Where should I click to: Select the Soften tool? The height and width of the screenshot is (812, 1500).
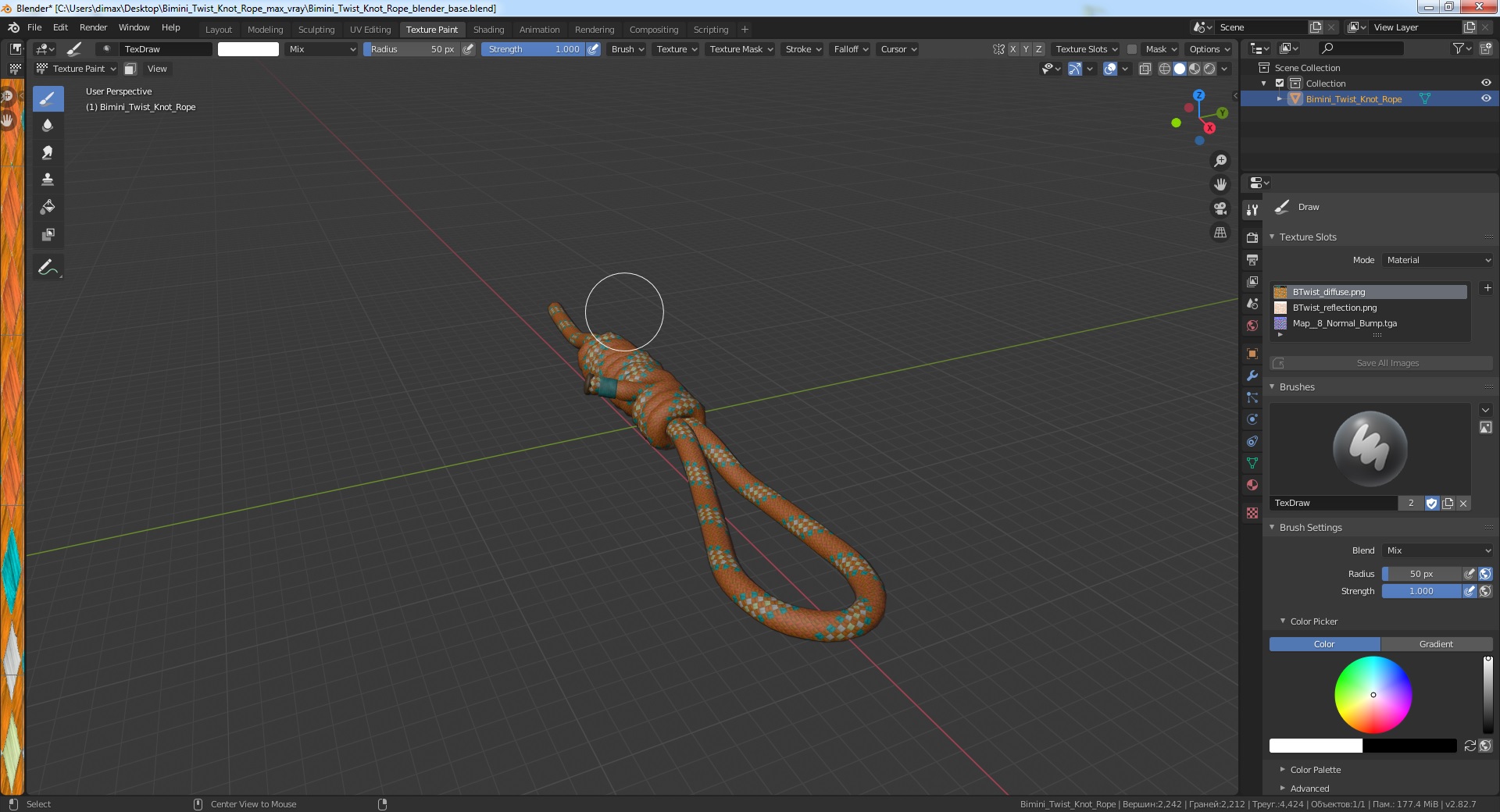click(x=48, y=125)
